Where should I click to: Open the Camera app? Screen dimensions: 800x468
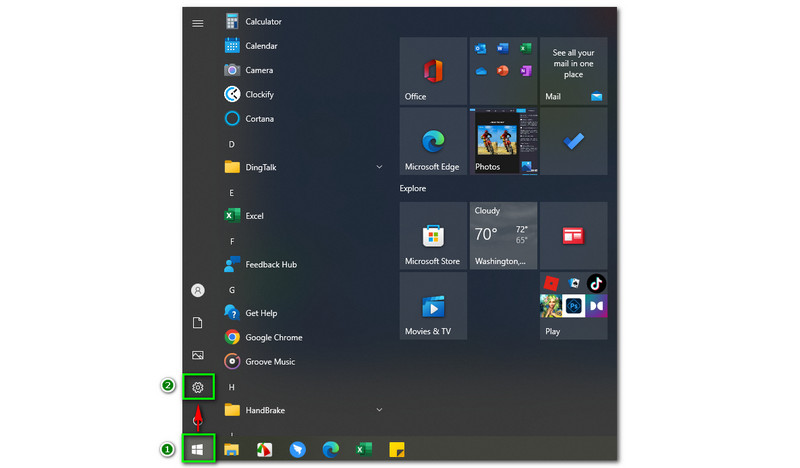[258, 70]
